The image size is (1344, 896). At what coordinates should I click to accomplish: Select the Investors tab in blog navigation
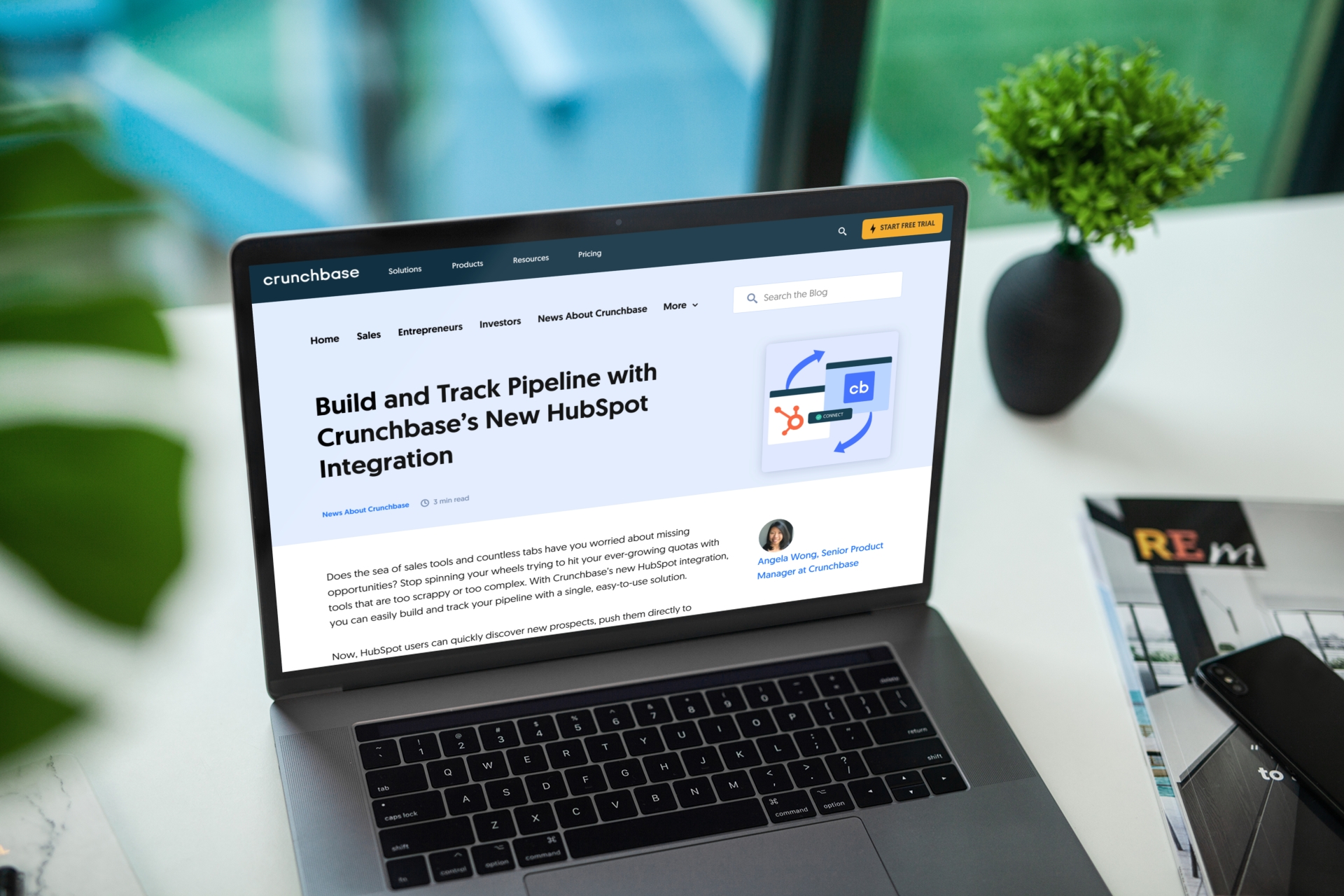(x=499, y=324)
